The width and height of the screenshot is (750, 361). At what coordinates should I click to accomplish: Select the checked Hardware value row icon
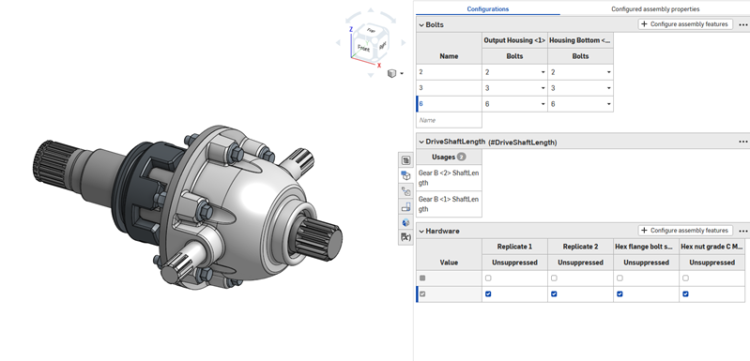pos(422,294)
